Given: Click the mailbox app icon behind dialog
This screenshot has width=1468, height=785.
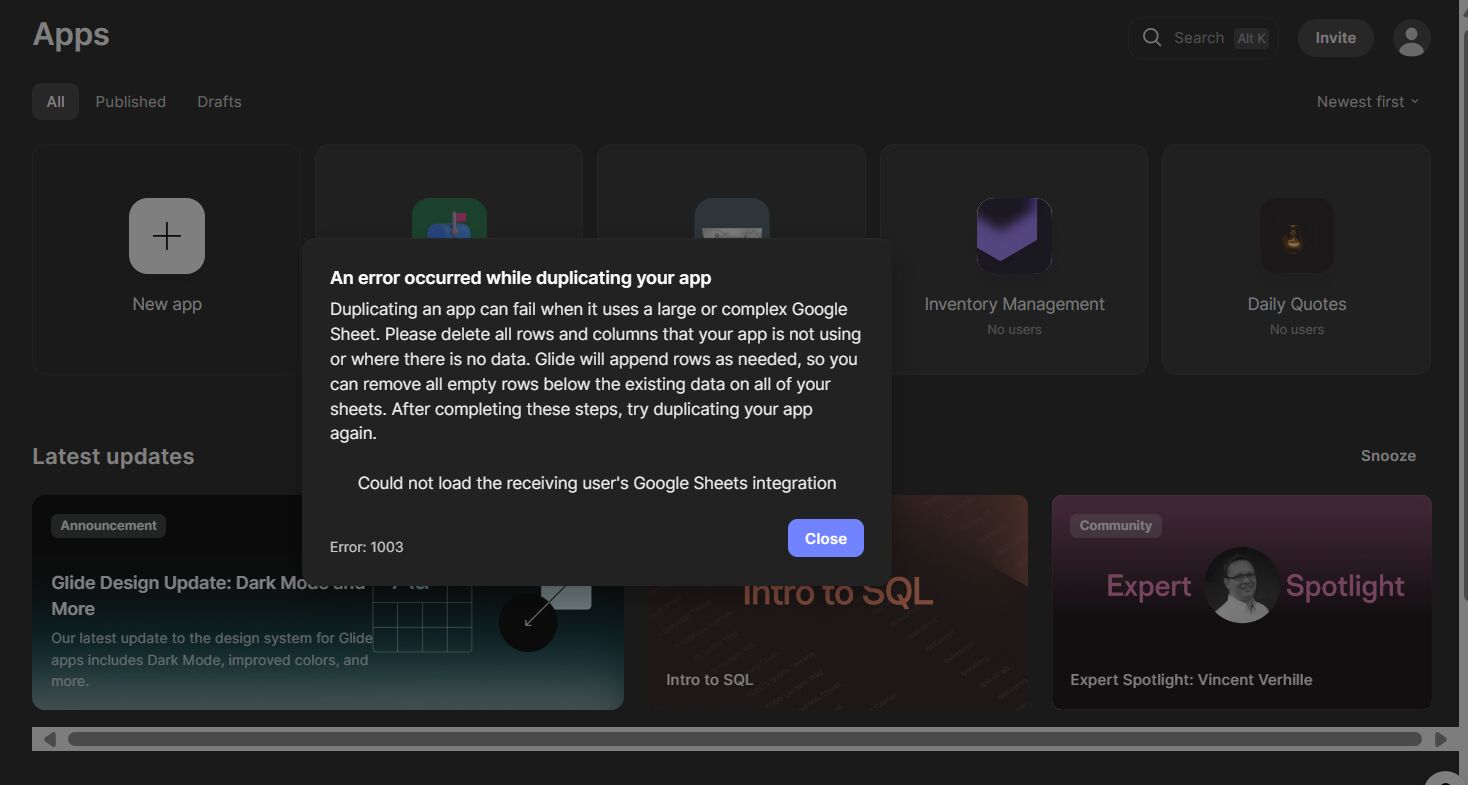Looking at the screenshot, I should [449, 219].
